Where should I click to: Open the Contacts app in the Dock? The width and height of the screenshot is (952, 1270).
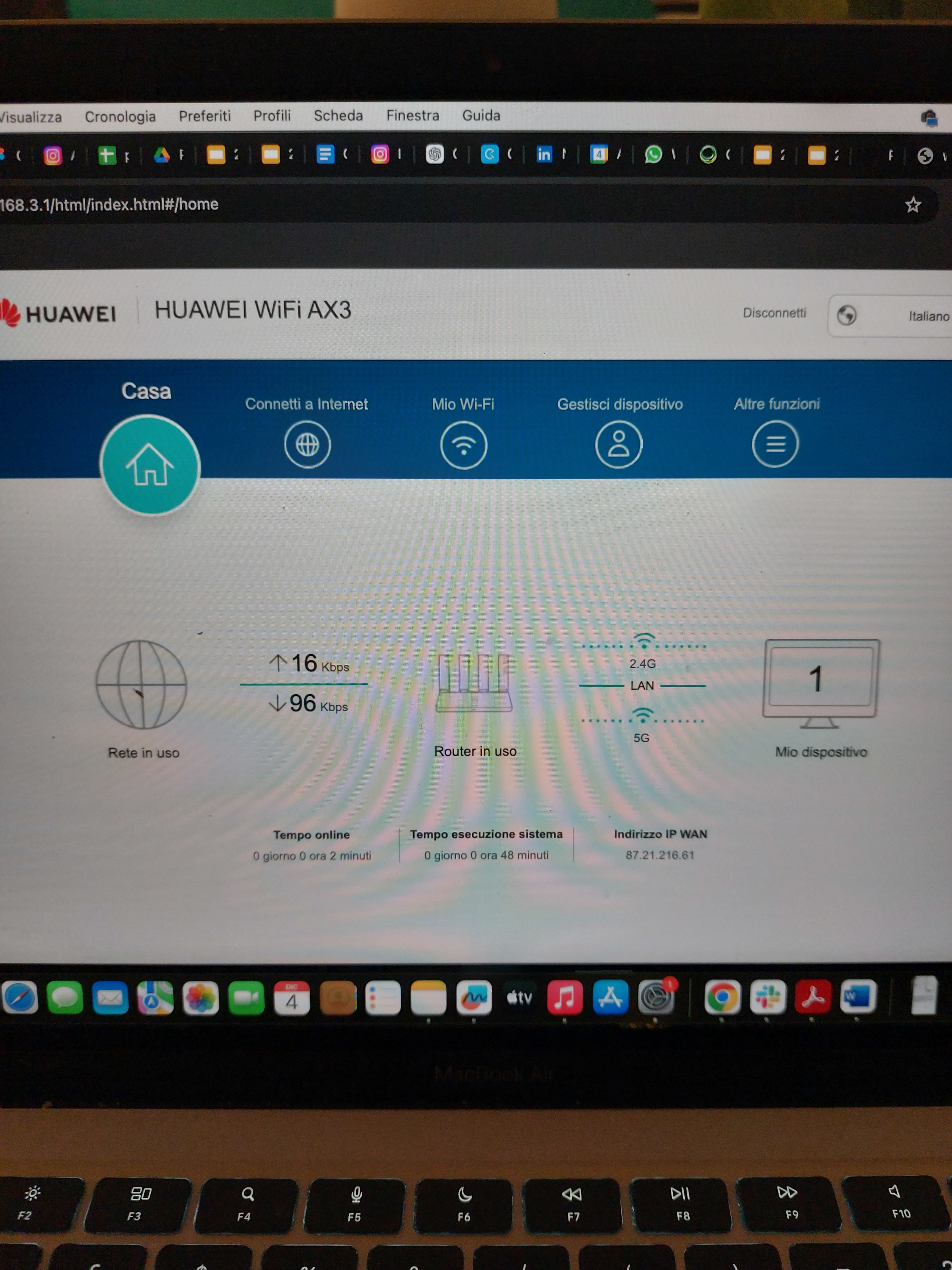tap(337, 998)
